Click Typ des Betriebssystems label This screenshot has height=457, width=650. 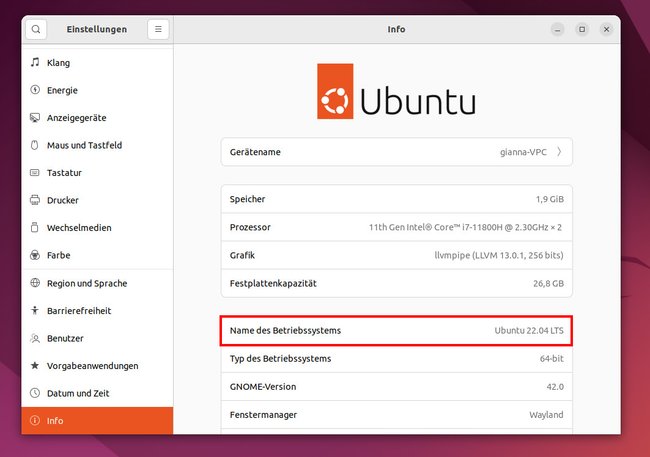pos(280,359)
